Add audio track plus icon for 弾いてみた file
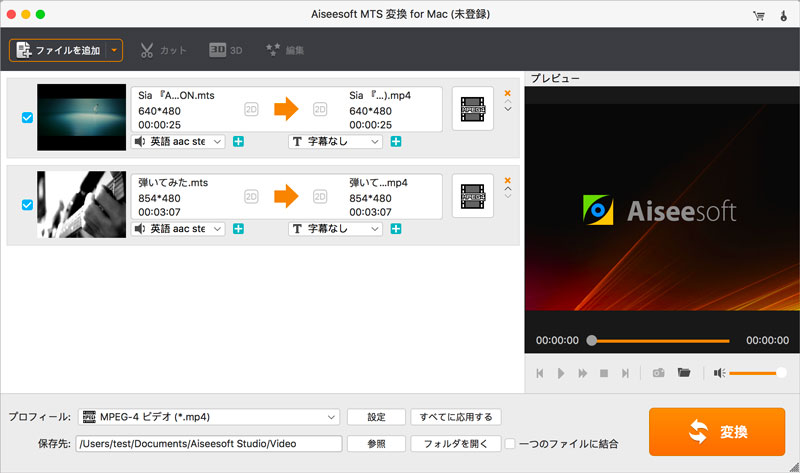The width and height of the screenshot is (800, 473). [238, 229]
